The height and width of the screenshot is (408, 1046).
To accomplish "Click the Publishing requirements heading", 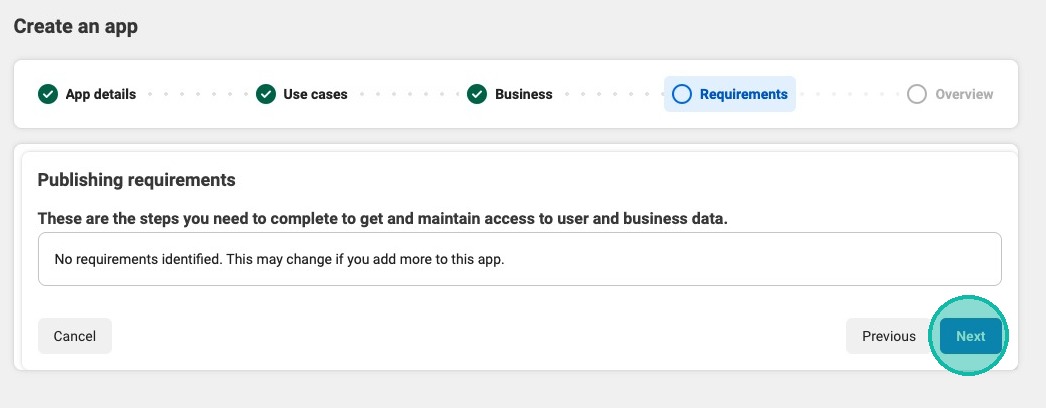I will coord(136,180).
